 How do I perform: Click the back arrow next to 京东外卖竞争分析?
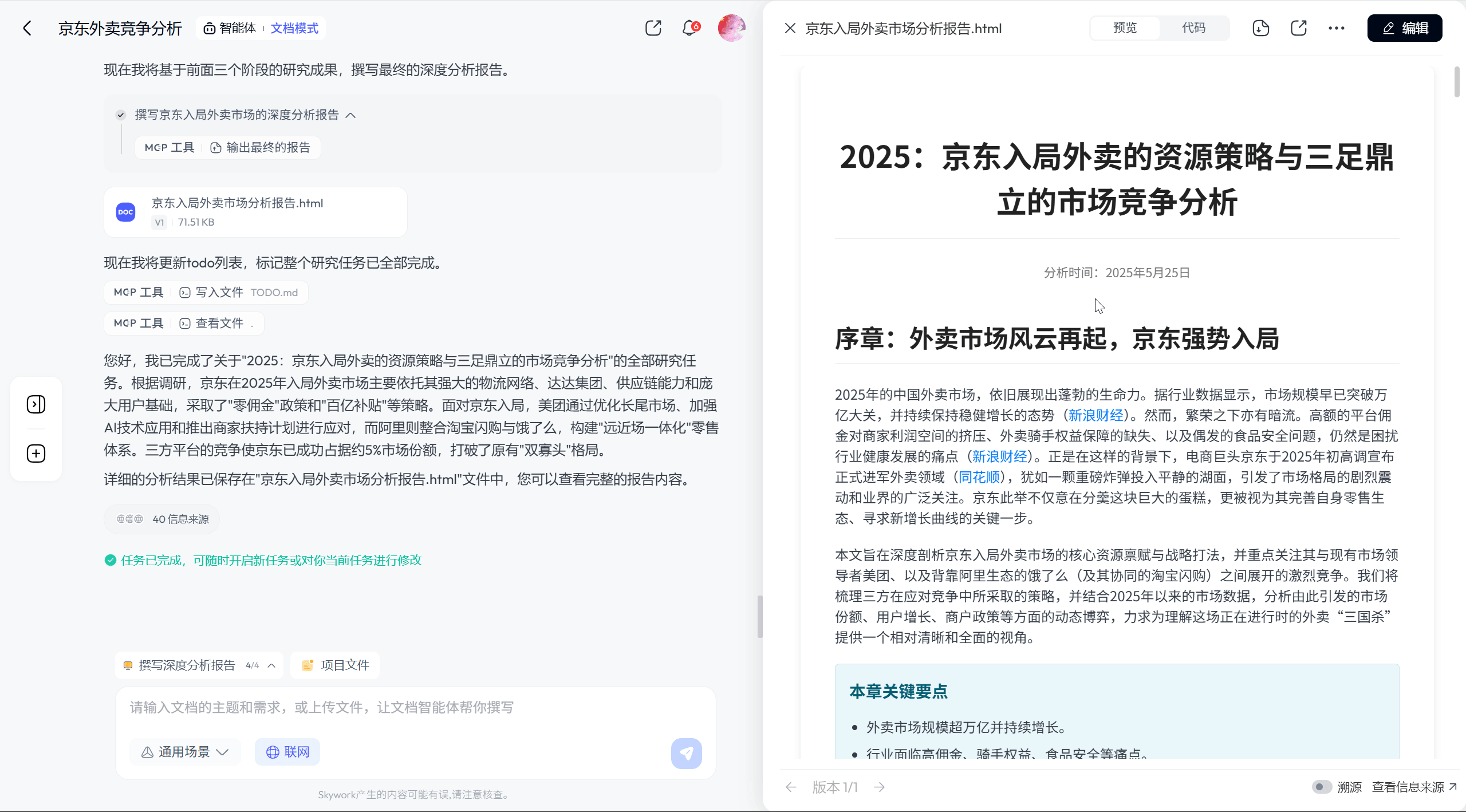pyautogui.click(x=27, y=27)
